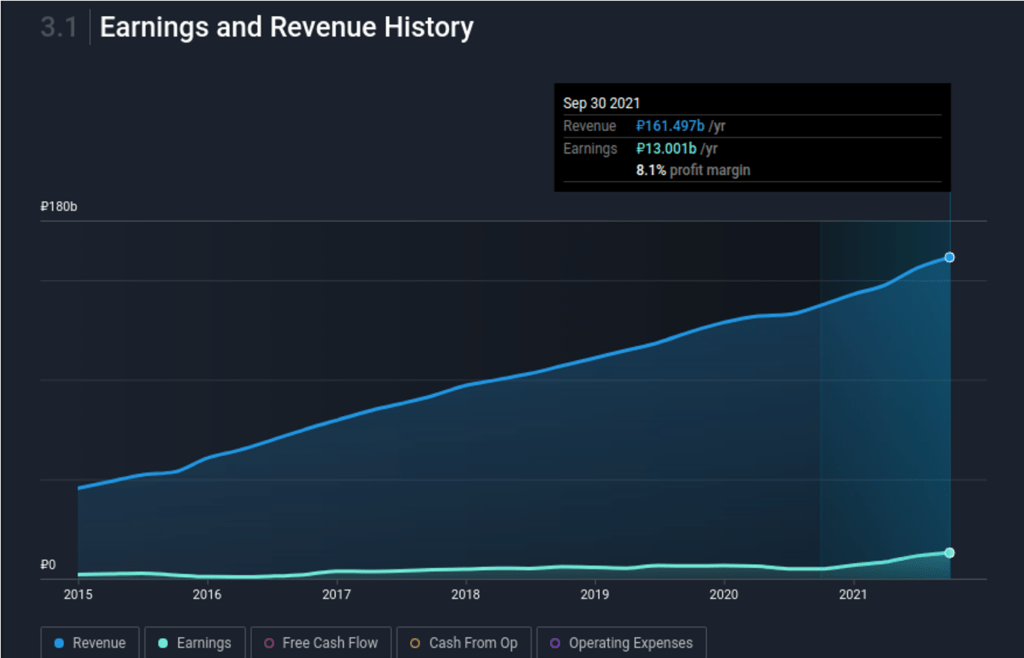Show the Cash From Op series

[x=463, y=643]
